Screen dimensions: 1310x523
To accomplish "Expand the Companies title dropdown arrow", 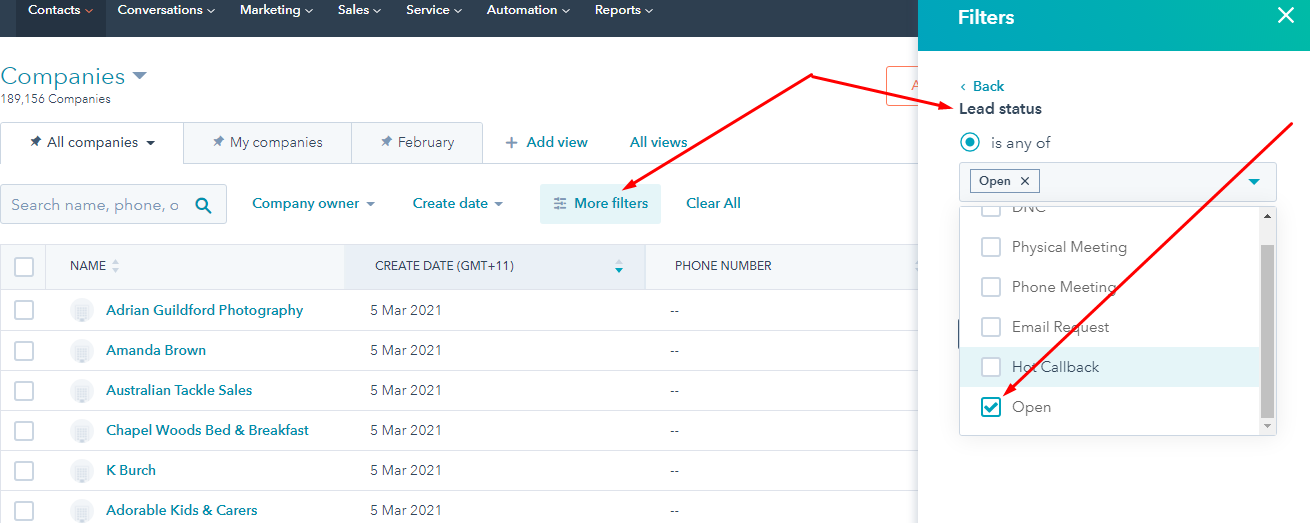I will point(140,76).
